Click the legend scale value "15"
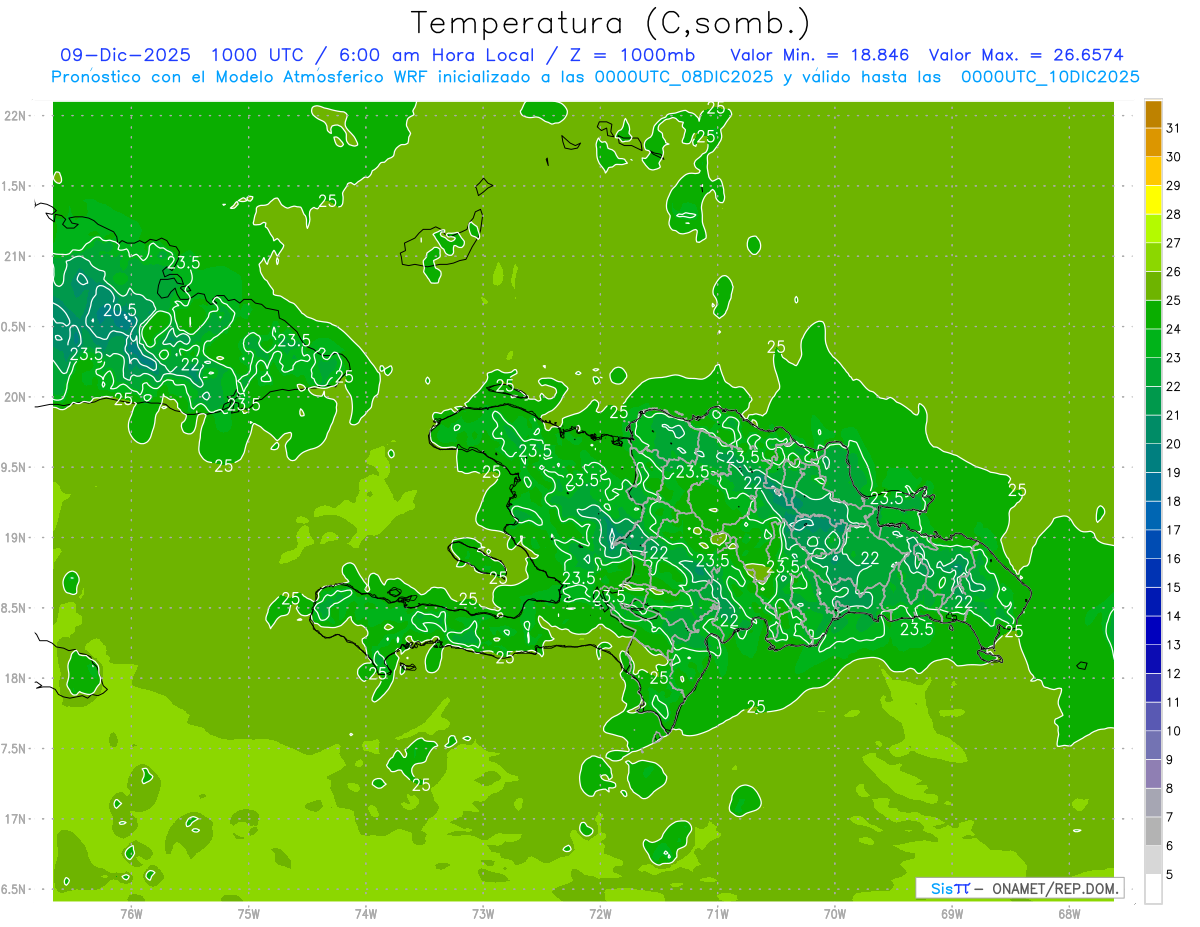The height and width of the screenshot is (927, 1200). (x=1173, y=588)
